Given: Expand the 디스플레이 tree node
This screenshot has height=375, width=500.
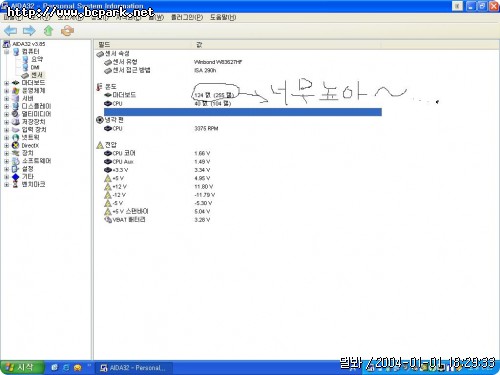Looking at the screenshot, I should pos(6,106).
